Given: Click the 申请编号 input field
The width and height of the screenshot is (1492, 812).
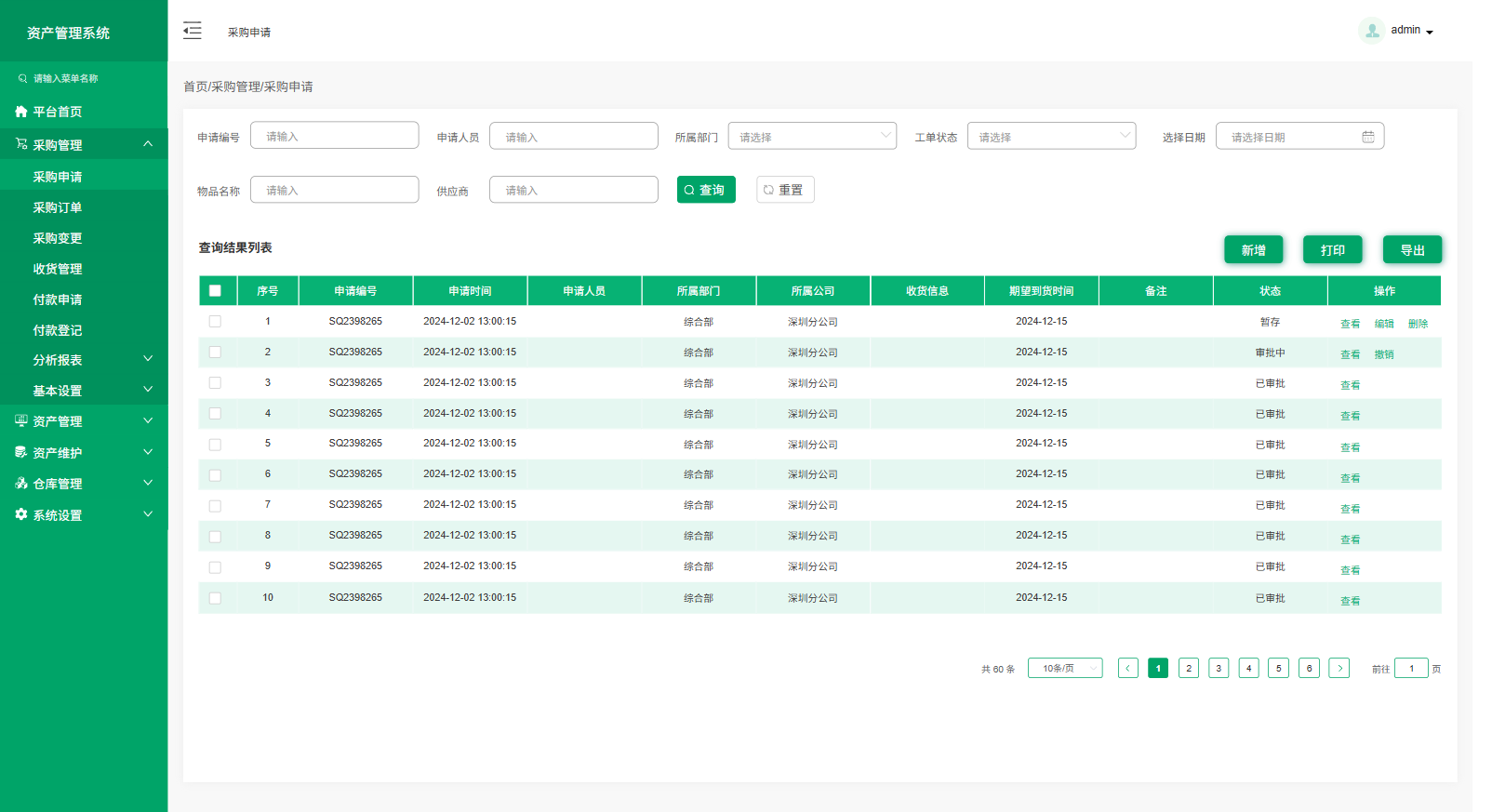Looking at the screenshot, I should click(334, 136).
